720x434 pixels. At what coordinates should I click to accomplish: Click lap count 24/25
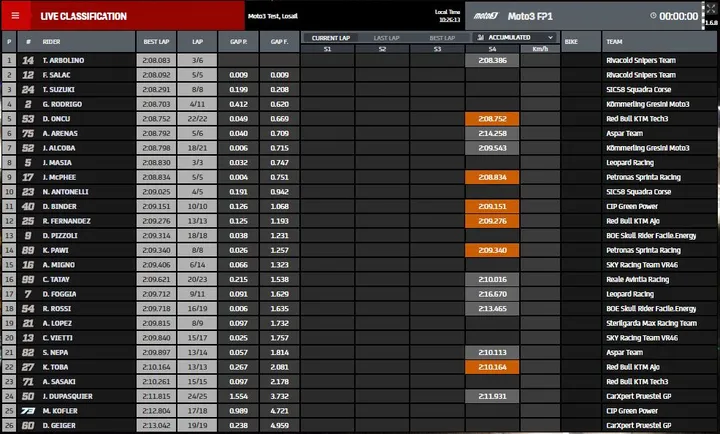click(197, 396)
